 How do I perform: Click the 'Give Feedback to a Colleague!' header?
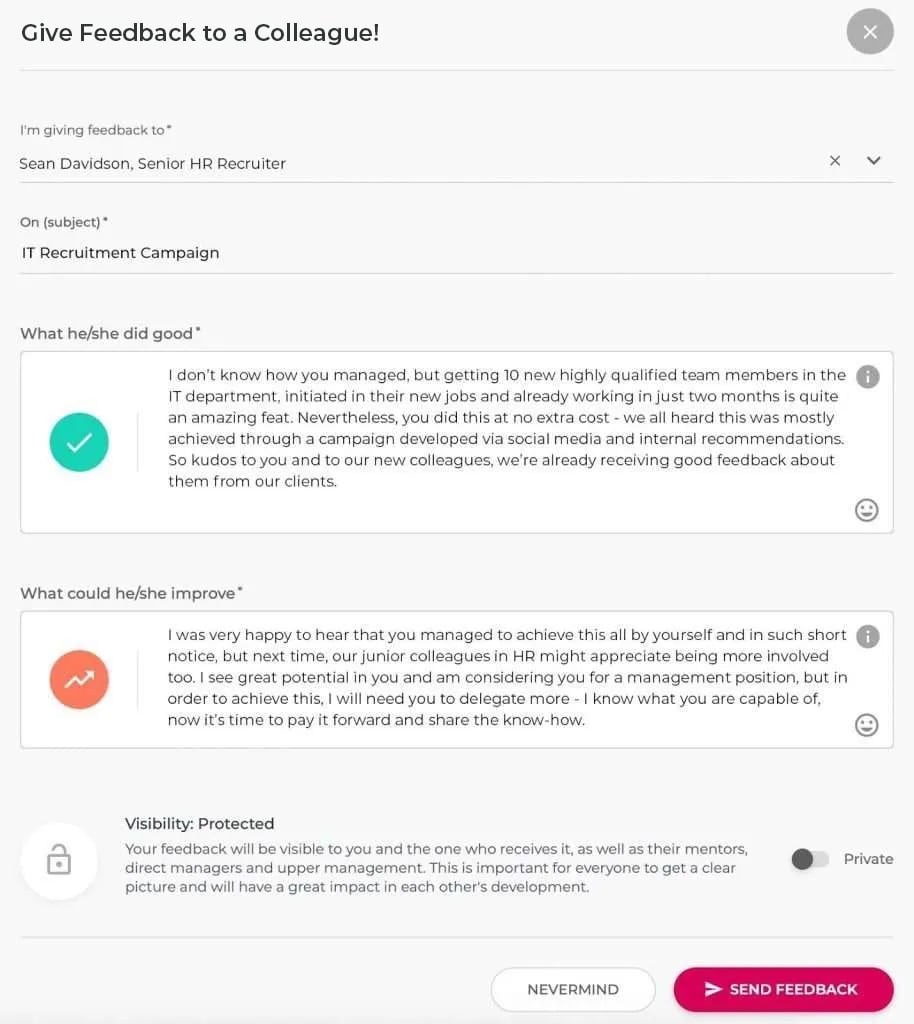click(199, 32)
